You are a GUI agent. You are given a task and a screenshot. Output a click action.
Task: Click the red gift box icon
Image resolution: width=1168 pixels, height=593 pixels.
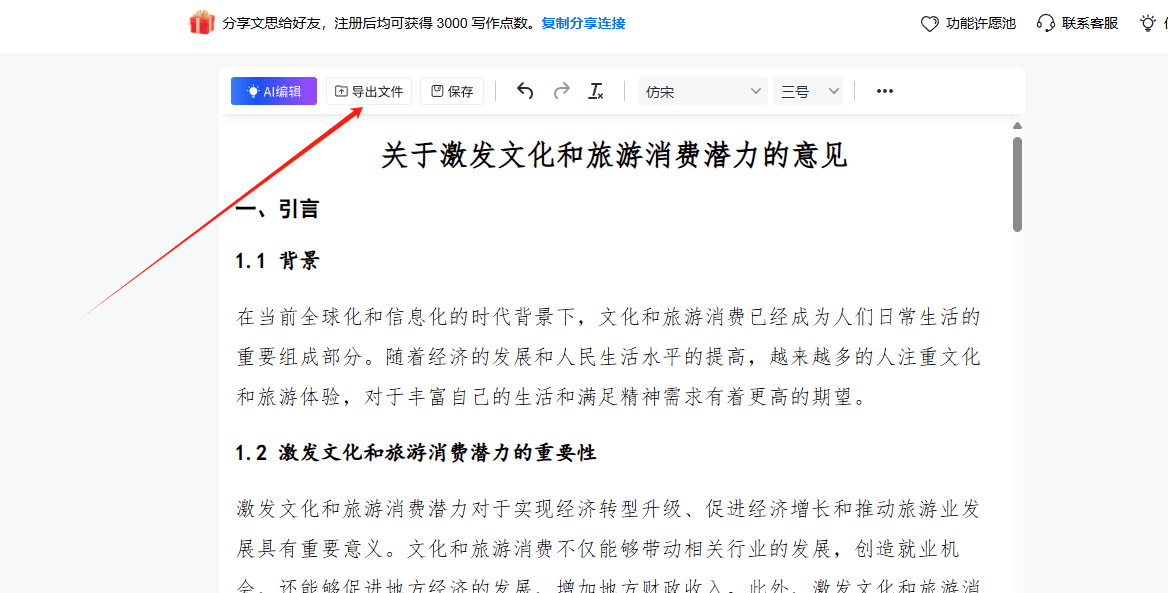coord(202,22)
